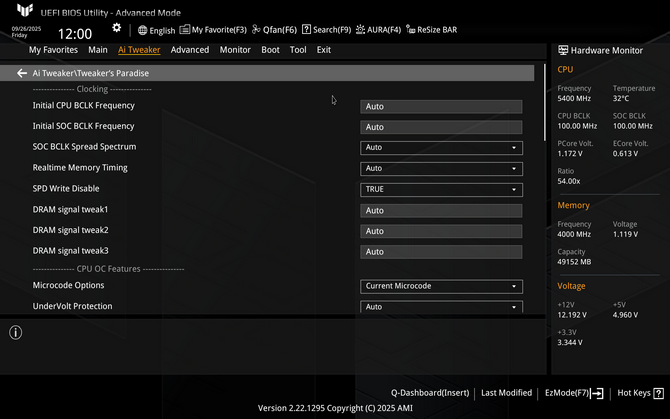Click the settings list vertical scrollbar
670x419 pixels.
pos(544,103)
